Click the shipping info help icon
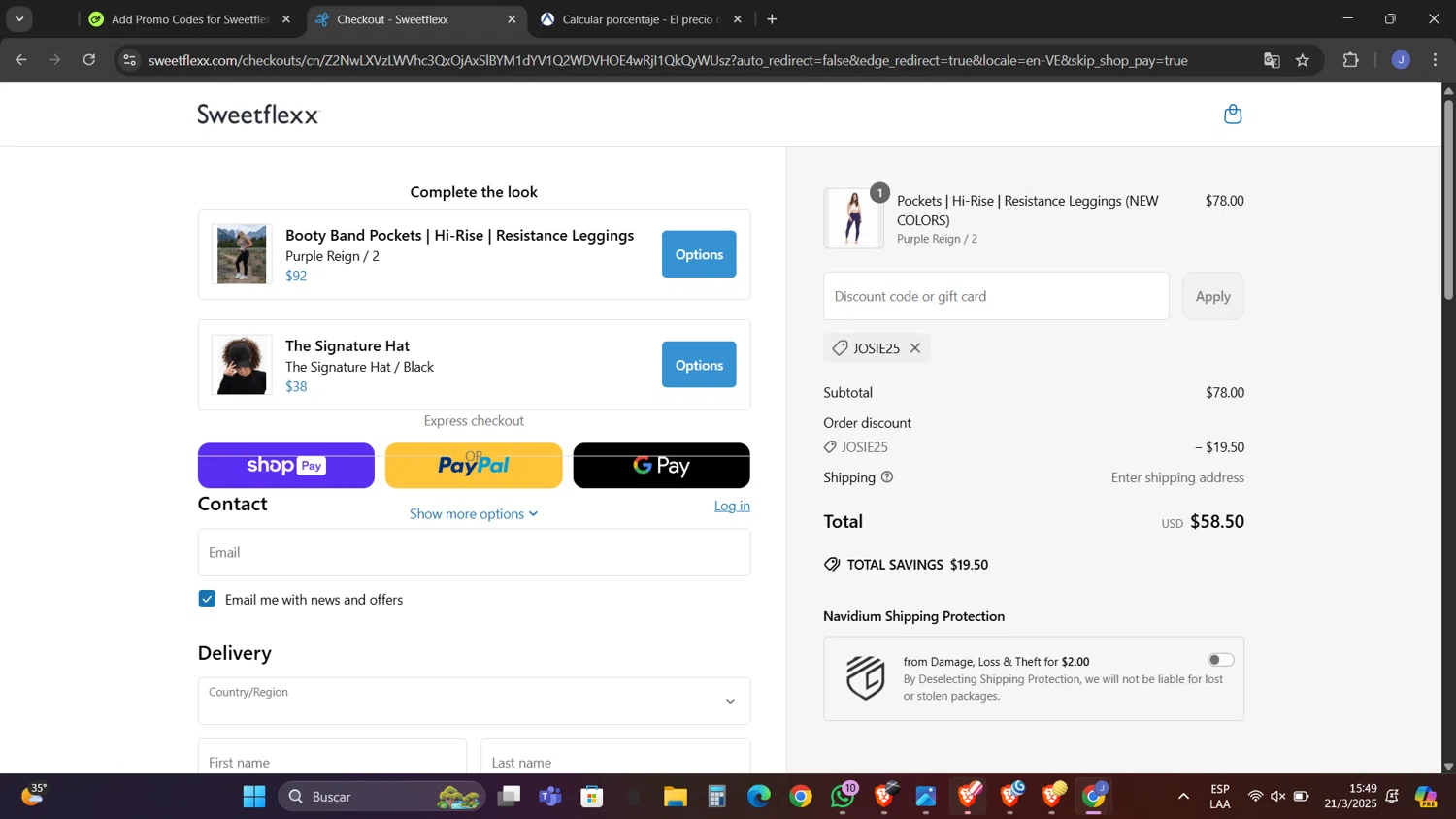 point(886,477)
